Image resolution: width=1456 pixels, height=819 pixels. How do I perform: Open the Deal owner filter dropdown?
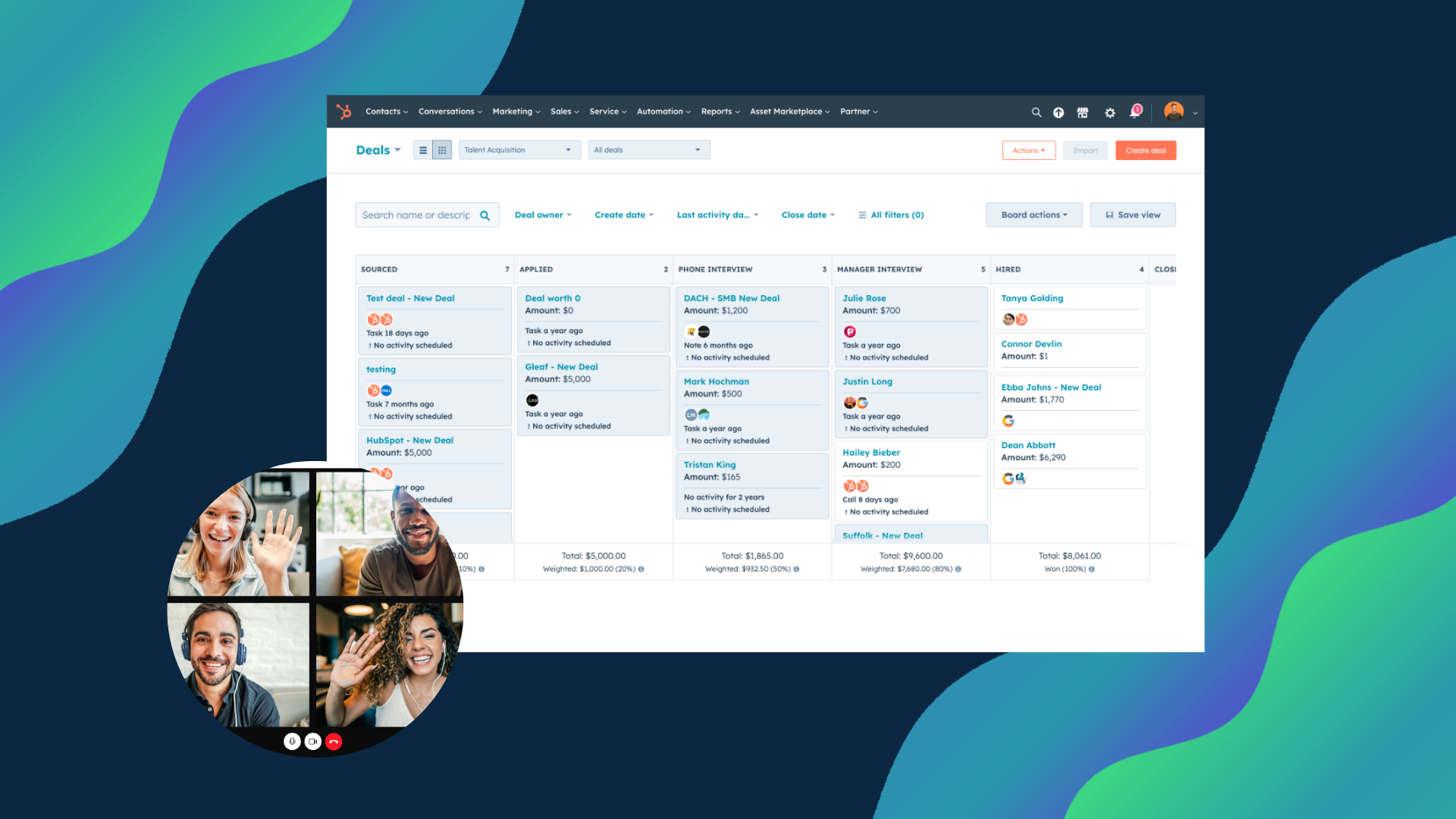coord(544,214)
